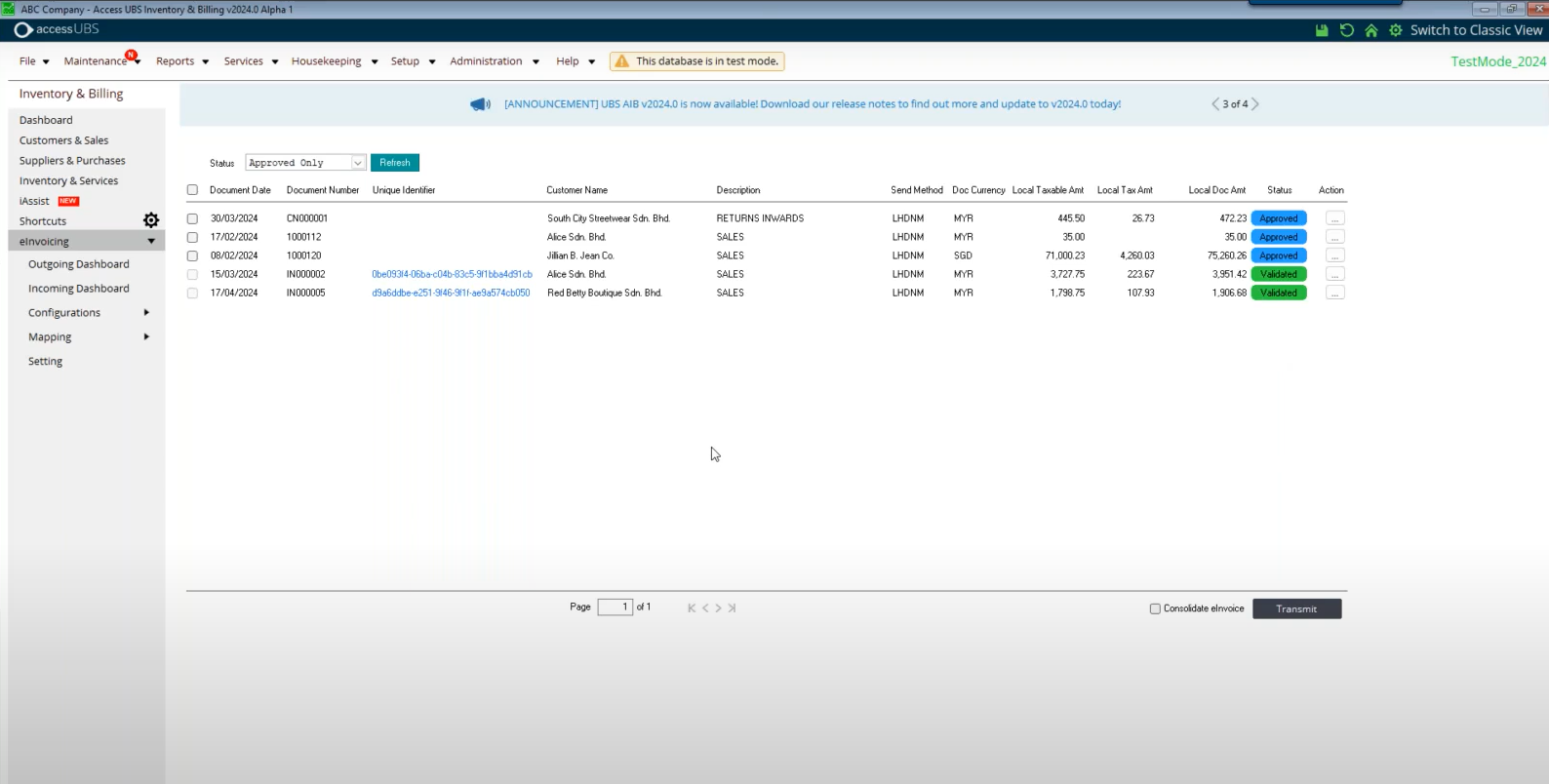Open action menu for document 1000120
The image size is (1549, 784).
pos(1335,255)
